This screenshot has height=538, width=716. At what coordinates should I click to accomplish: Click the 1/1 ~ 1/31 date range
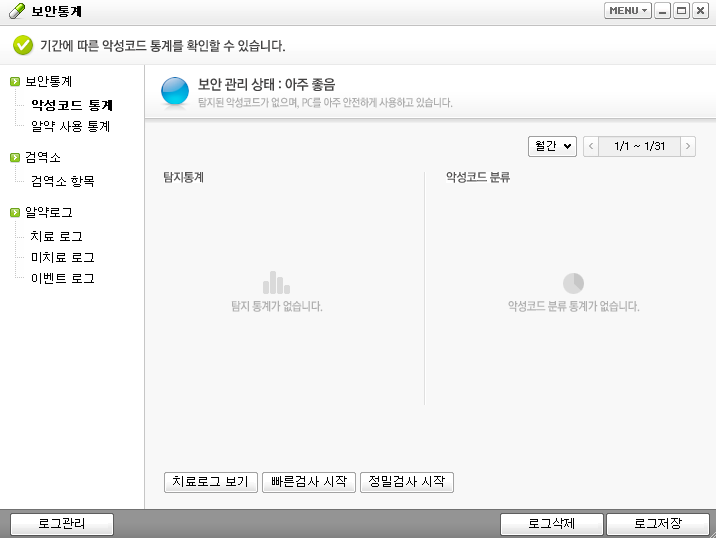(x=639, y=146)
